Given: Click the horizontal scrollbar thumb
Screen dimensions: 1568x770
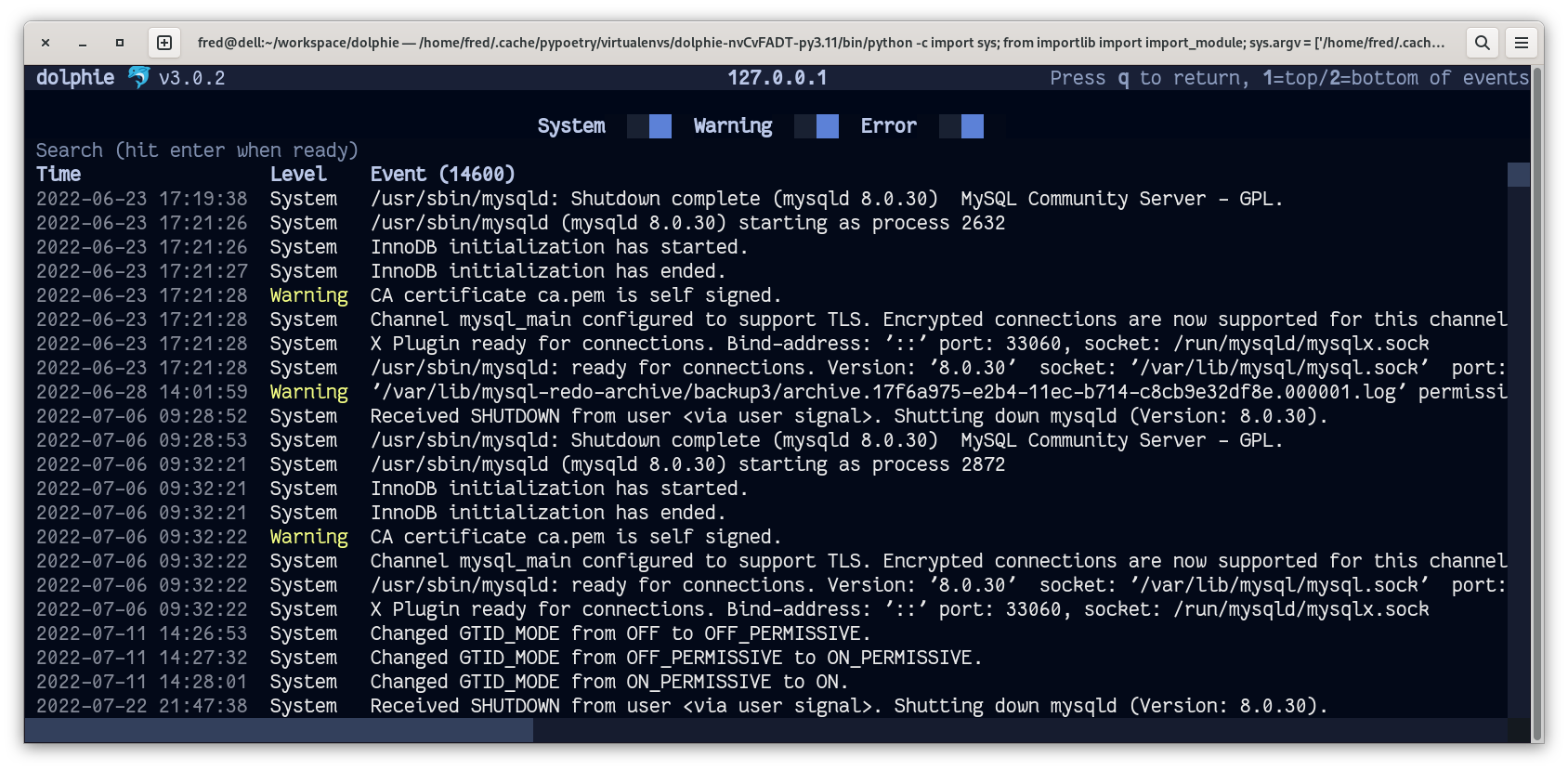Looking at the screenshot, I should 279,731.
